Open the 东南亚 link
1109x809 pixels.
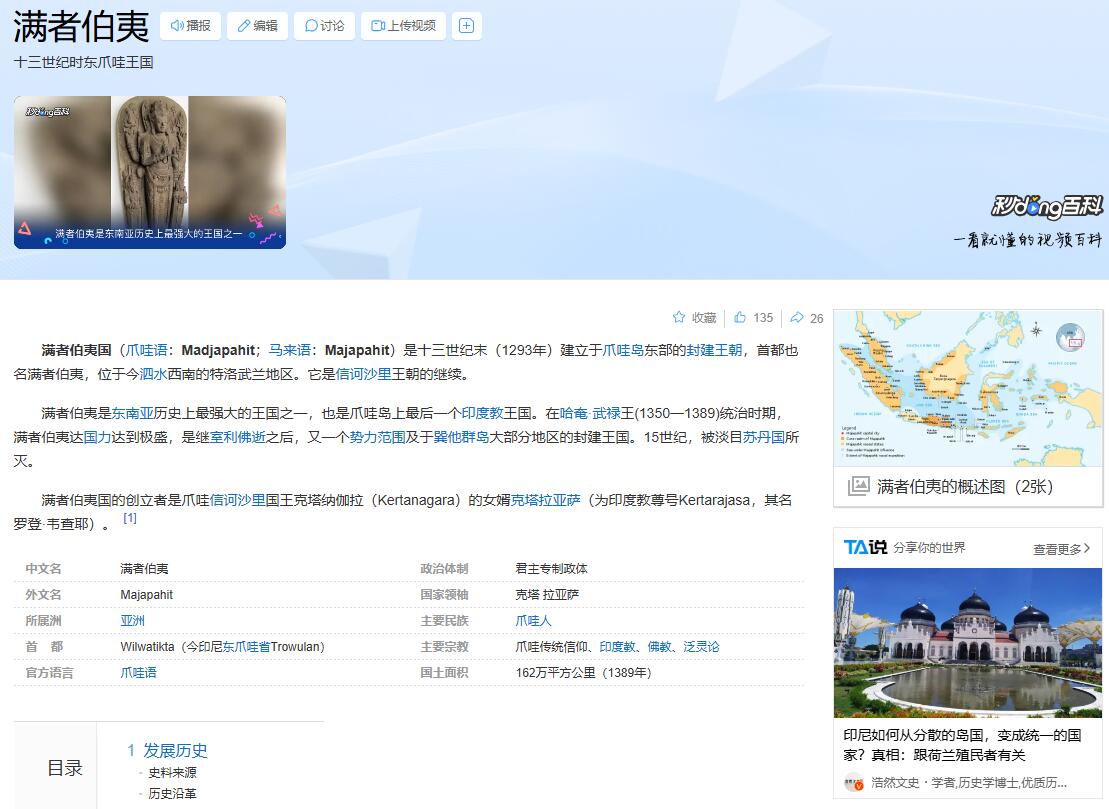click(x=132, y=413)
